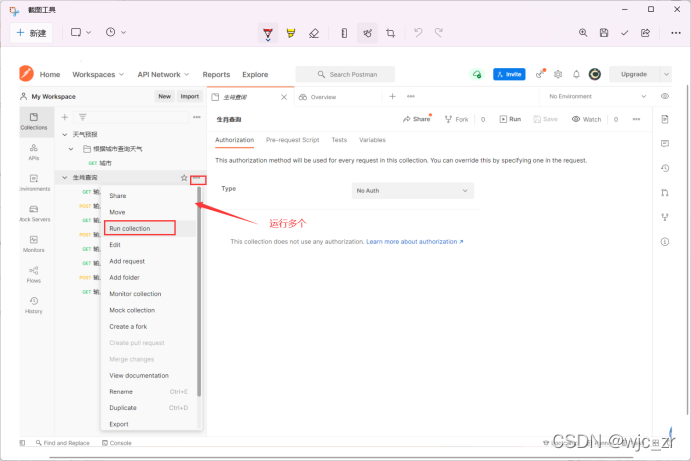Click the redo arrow in Snipping Tool

pyautogui.click(x=438, y=32)
